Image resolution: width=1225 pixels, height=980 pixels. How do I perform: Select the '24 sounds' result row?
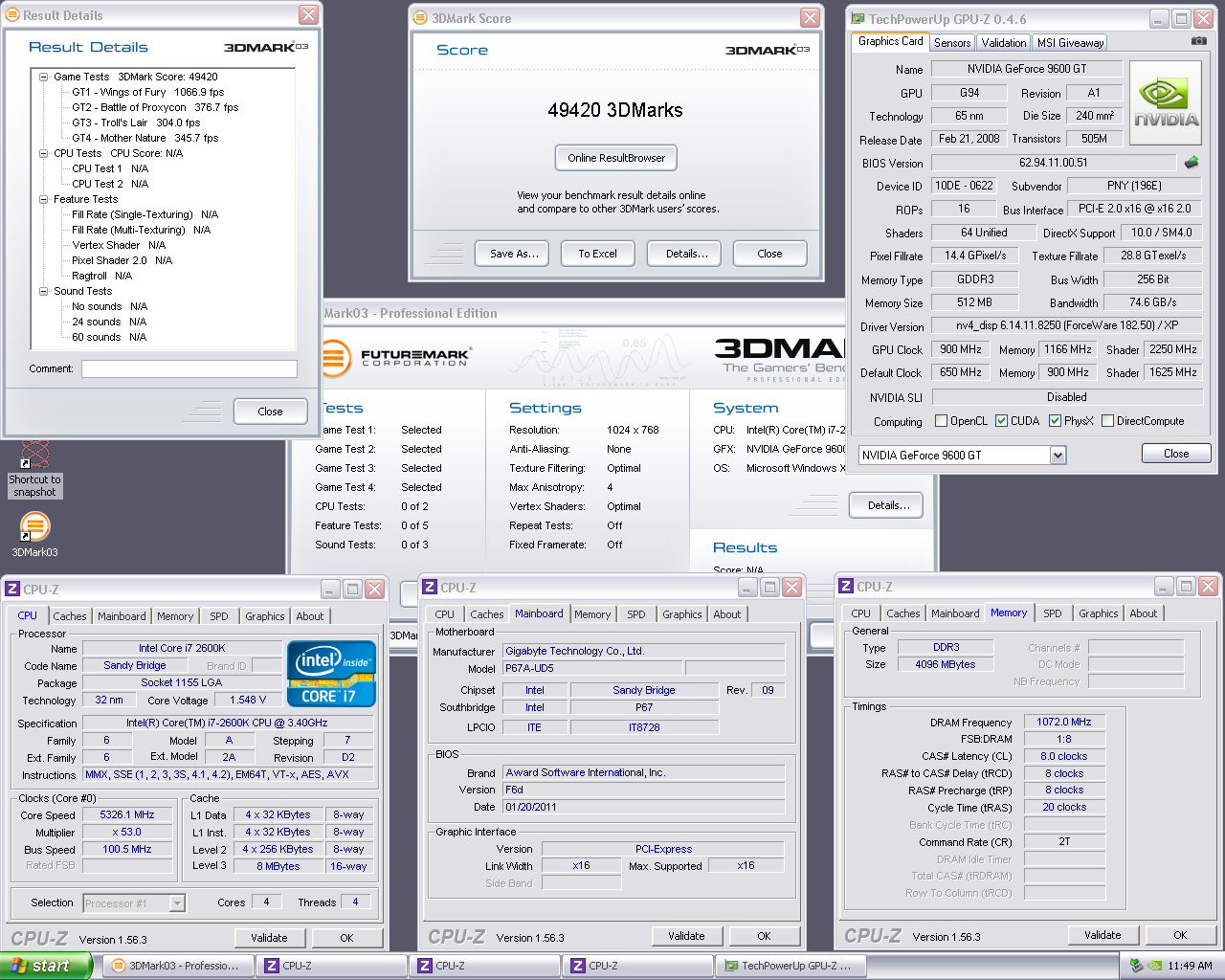[x=109, y=322]
